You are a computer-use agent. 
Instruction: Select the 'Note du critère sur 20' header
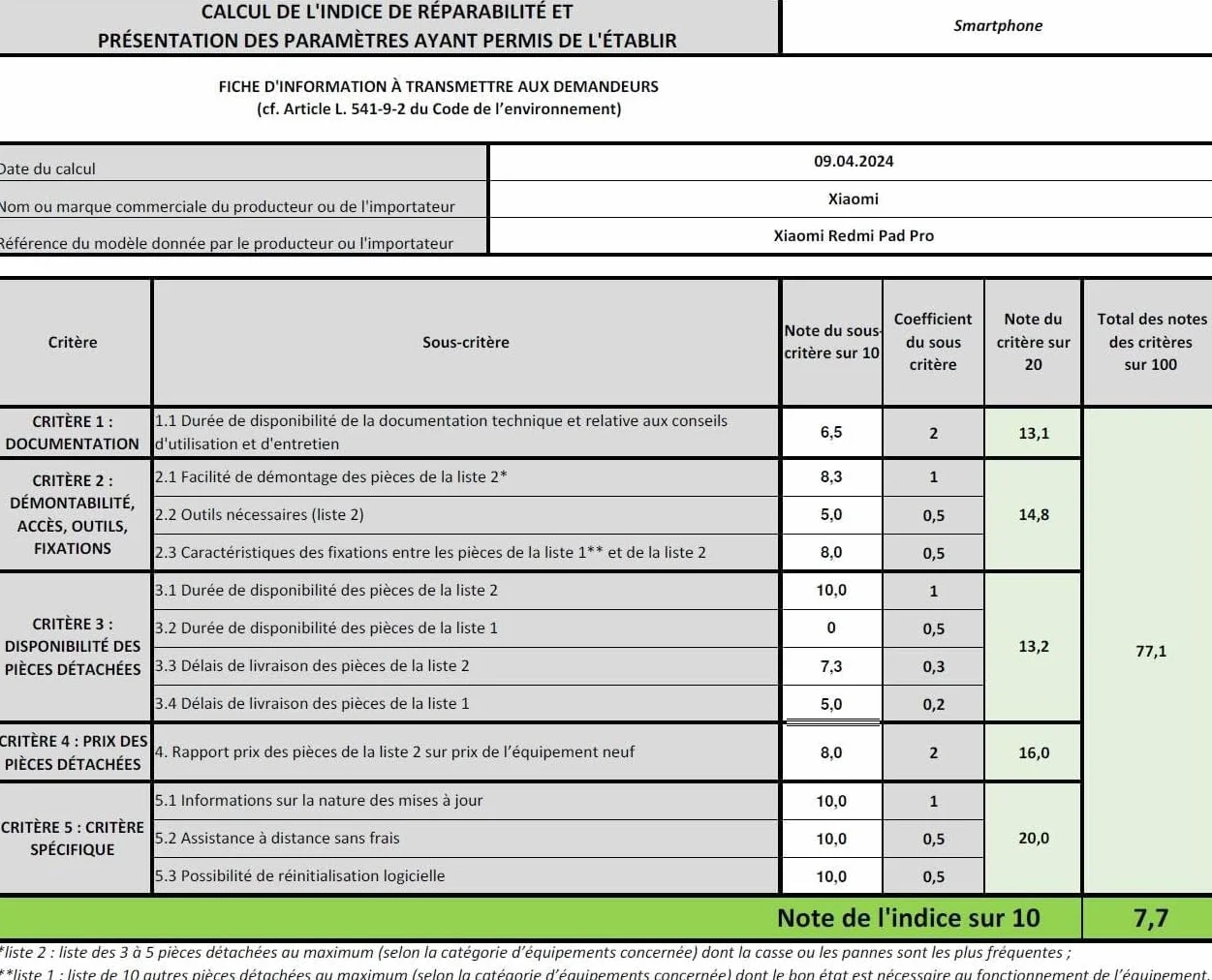click(1033, 342)
